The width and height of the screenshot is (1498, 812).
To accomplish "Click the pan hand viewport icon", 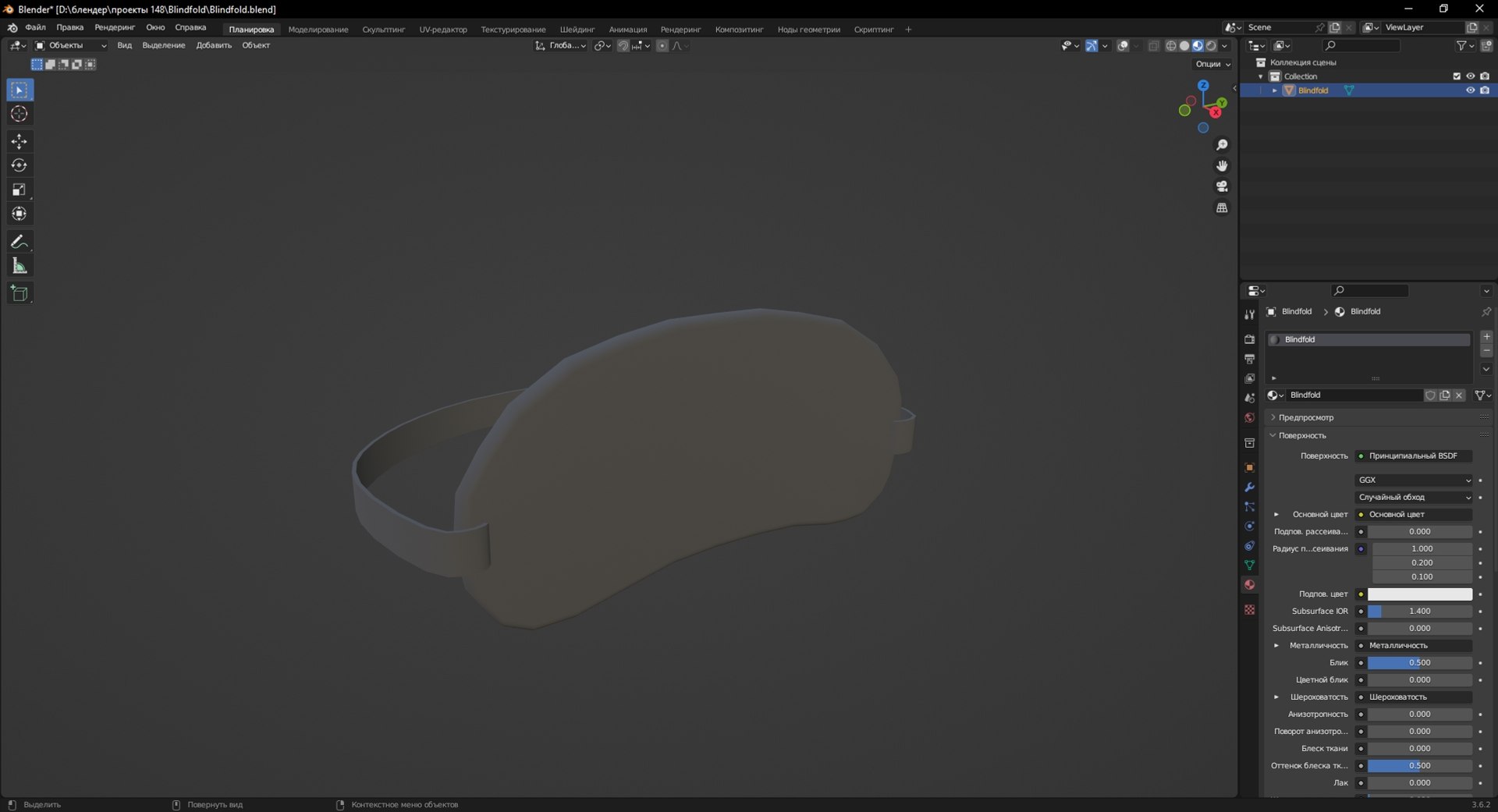I will point(1222,165).
